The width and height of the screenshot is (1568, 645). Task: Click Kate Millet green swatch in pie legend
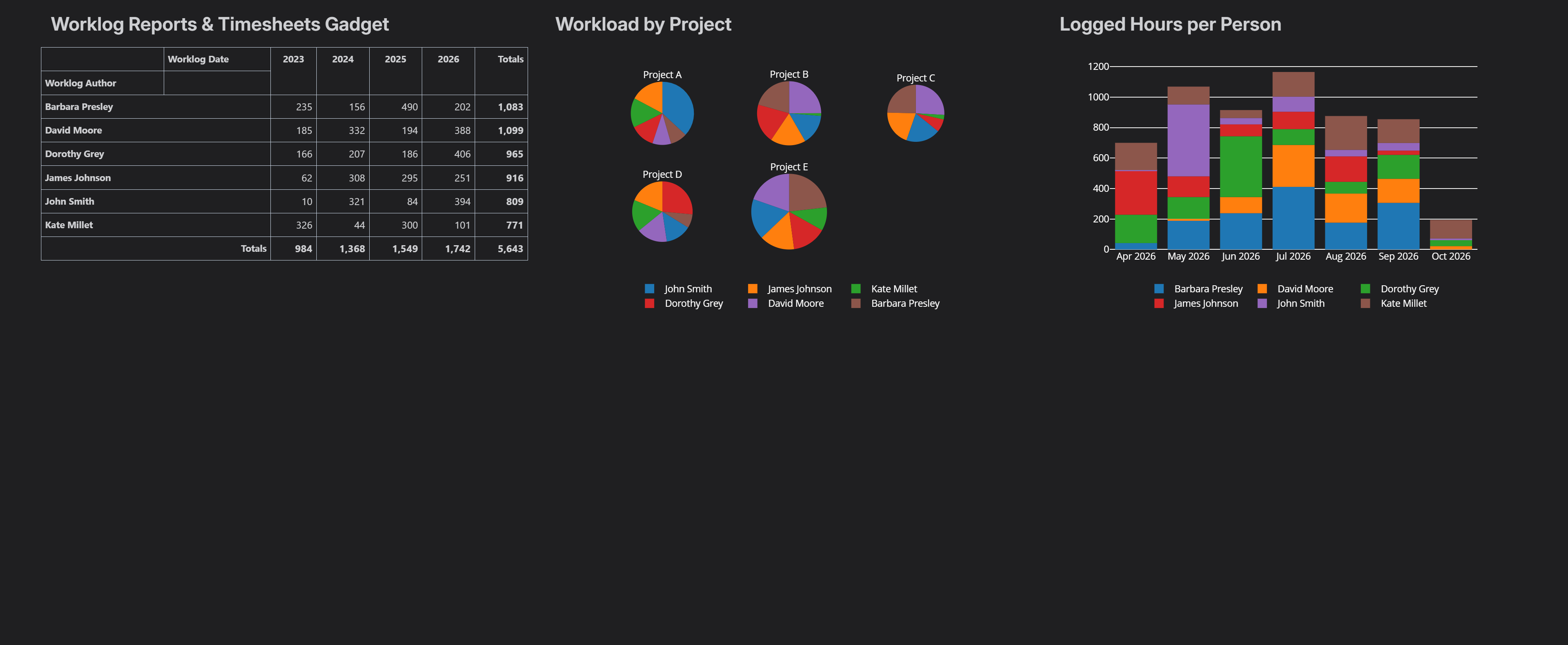pos(856,289)
